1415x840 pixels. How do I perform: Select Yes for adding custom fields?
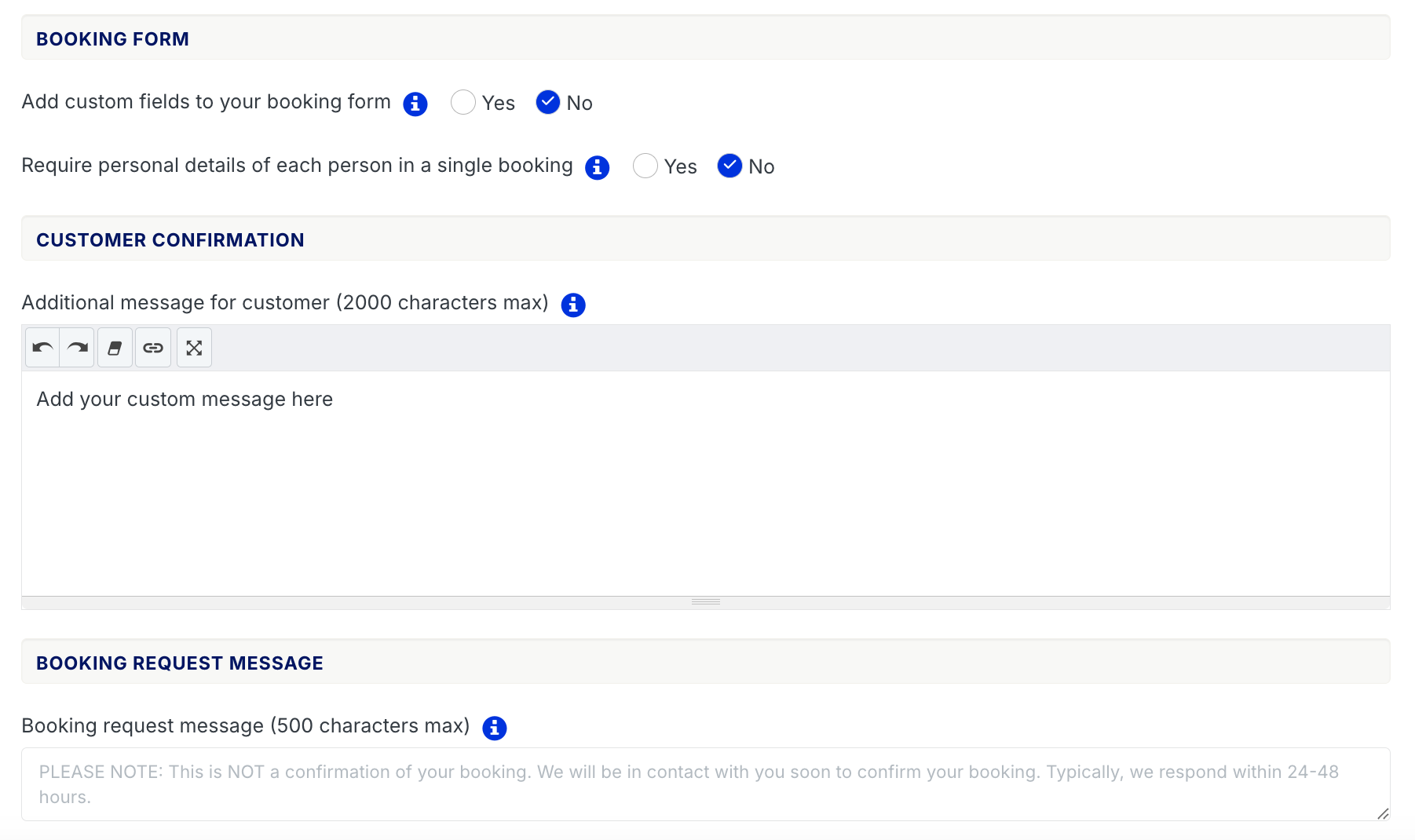click(x=463, y=103)
